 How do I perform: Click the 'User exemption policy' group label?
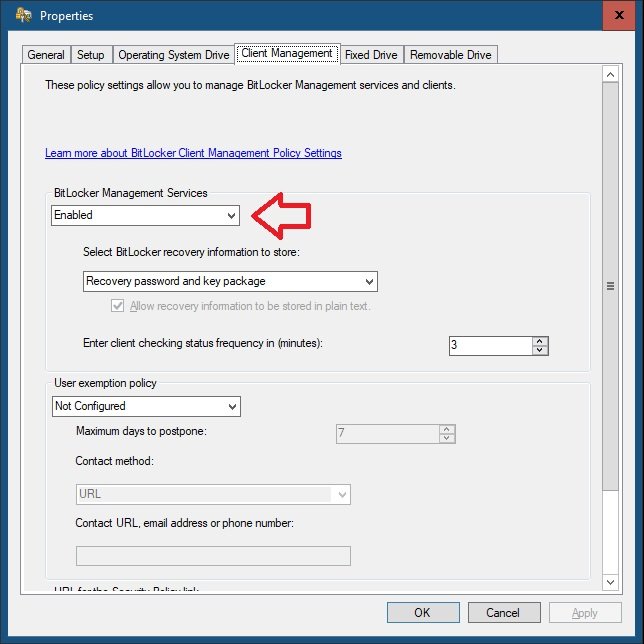tap(105, 383)
